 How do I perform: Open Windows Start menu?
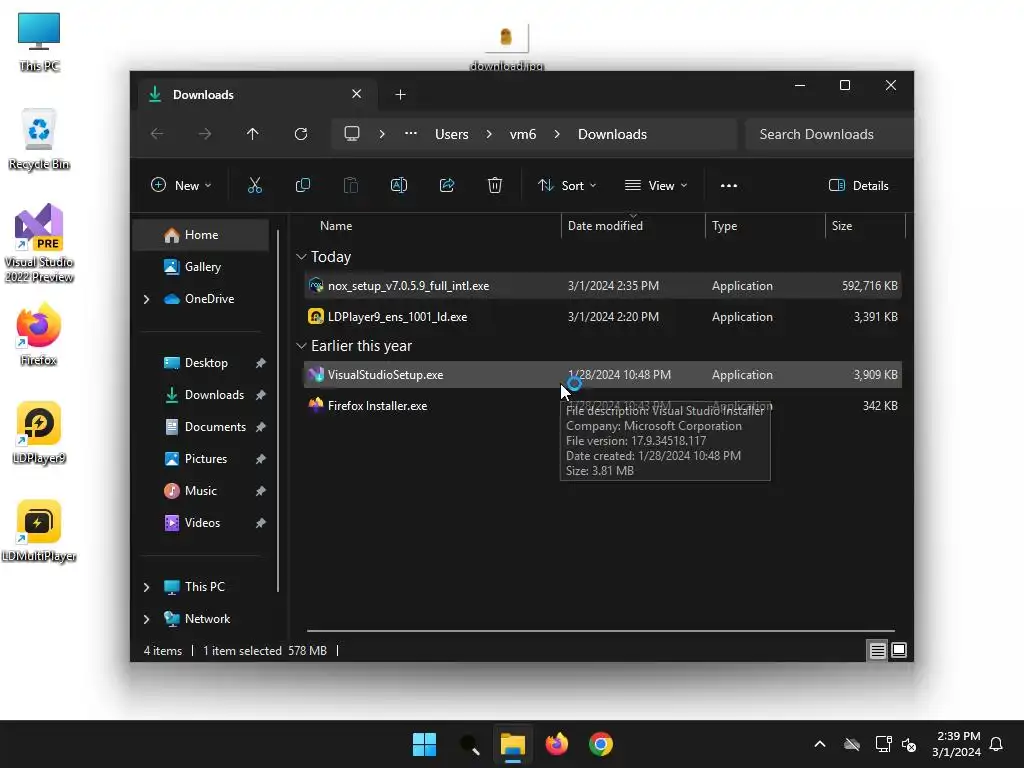424,744
